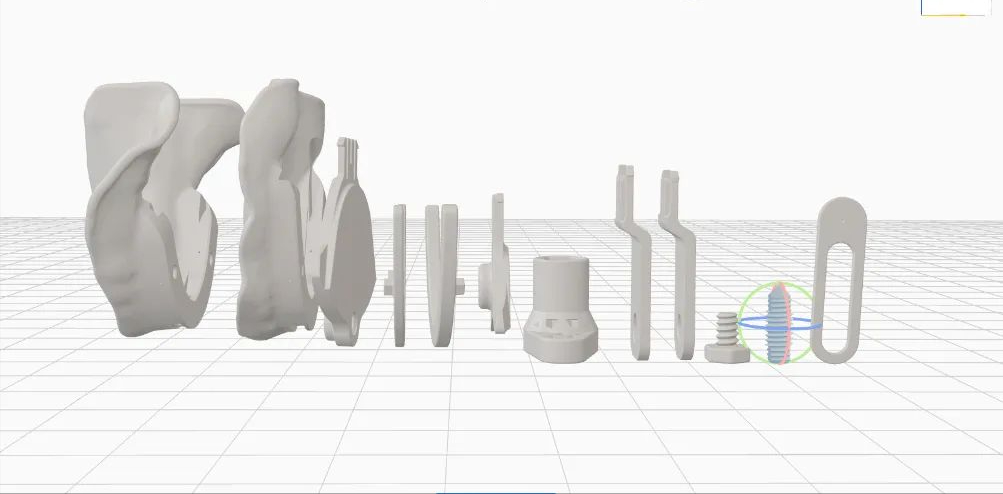Click the tab atop the round disc

click(x=347, y=157)
